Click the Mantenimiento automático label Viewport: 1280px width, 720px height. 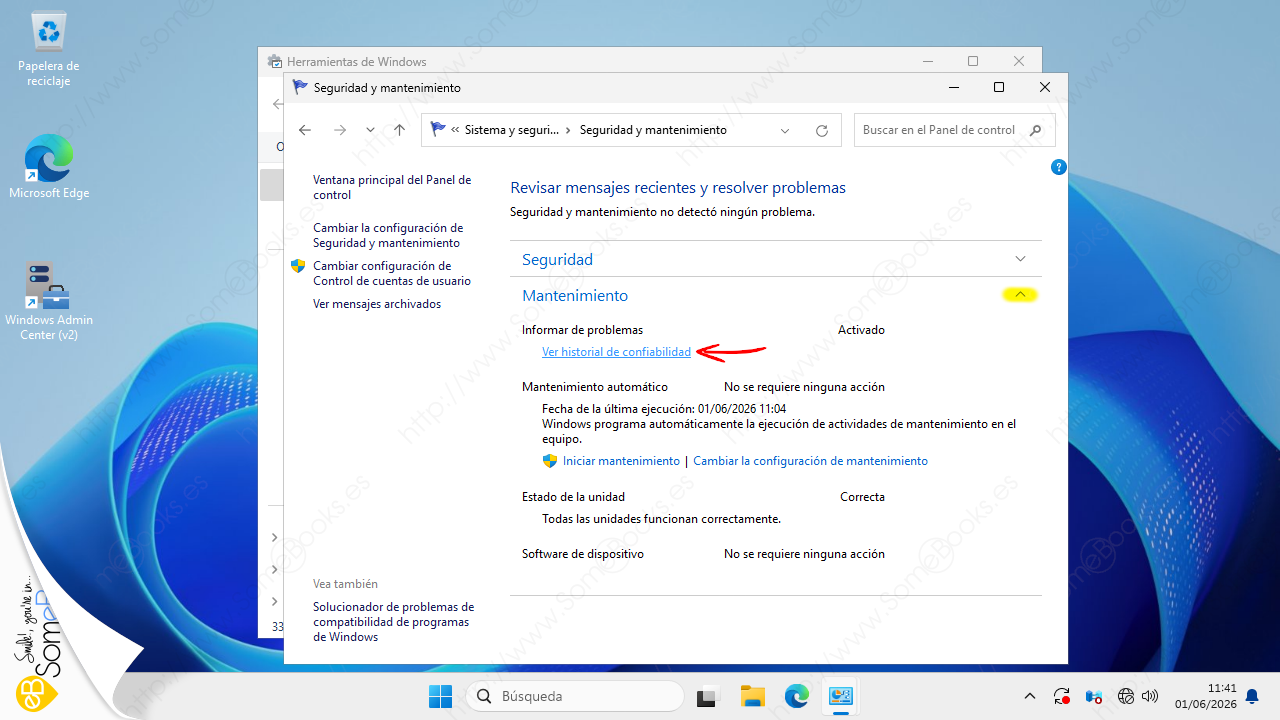(594, 387)
